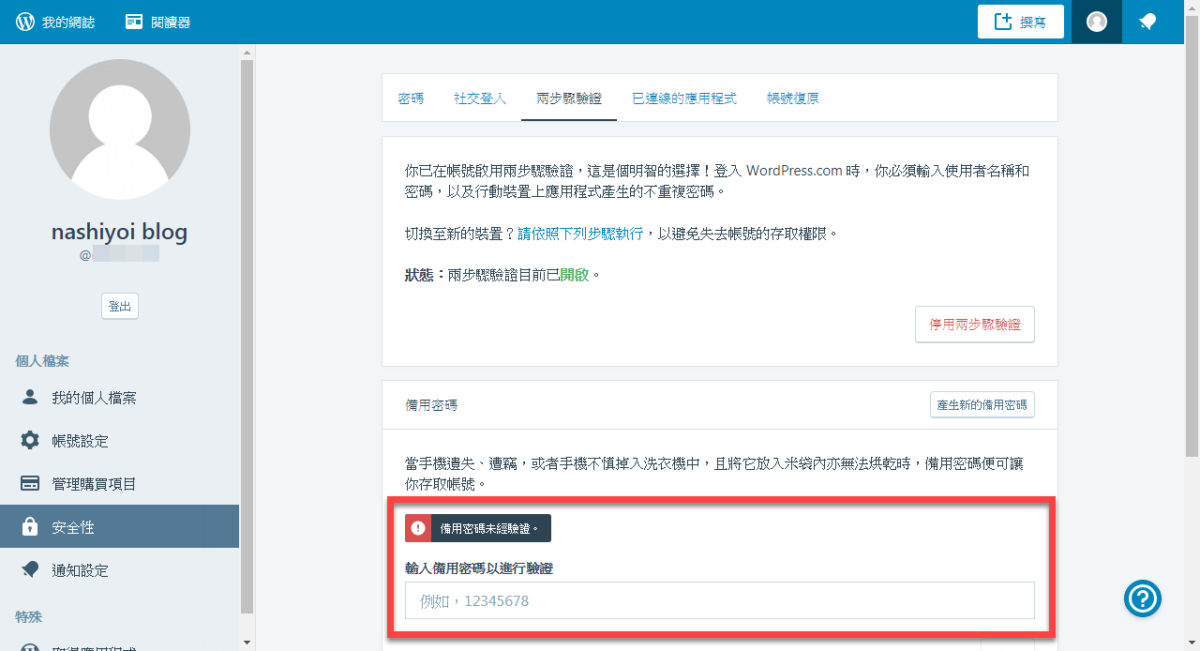This screenshot has width=1200, height=651.
Task: Switch to the 密碼 tab
Action: coord(411,98)
